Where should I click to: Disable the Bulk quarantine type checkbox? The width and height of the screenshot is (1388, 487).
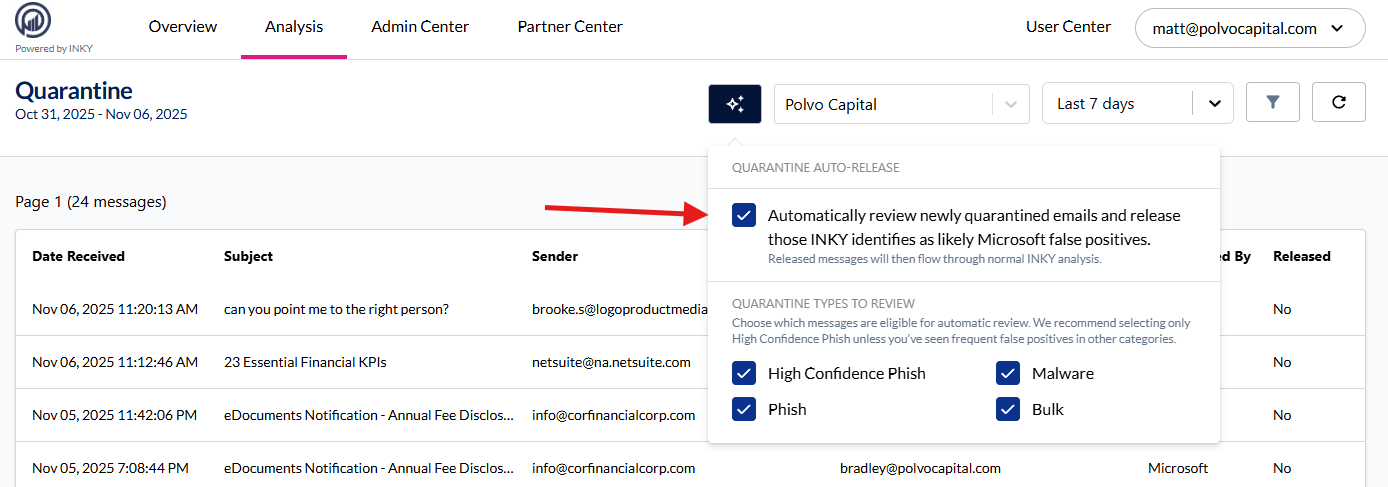tap(1008, 409)
